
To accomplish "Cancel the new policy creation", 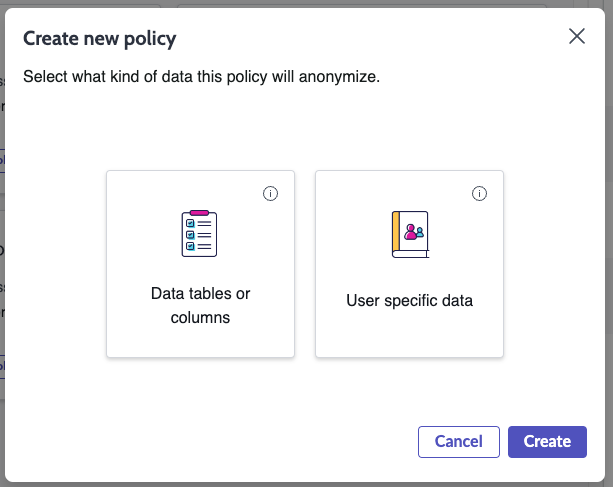I will [x=459, y=442].
